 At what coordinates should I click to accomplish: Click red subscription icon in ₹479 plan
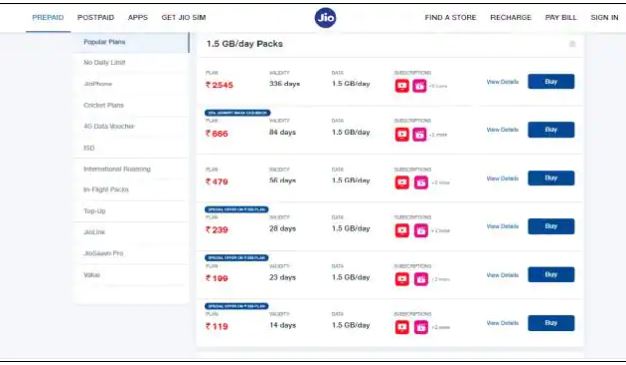pyautogui.click(x=402, y=182)
